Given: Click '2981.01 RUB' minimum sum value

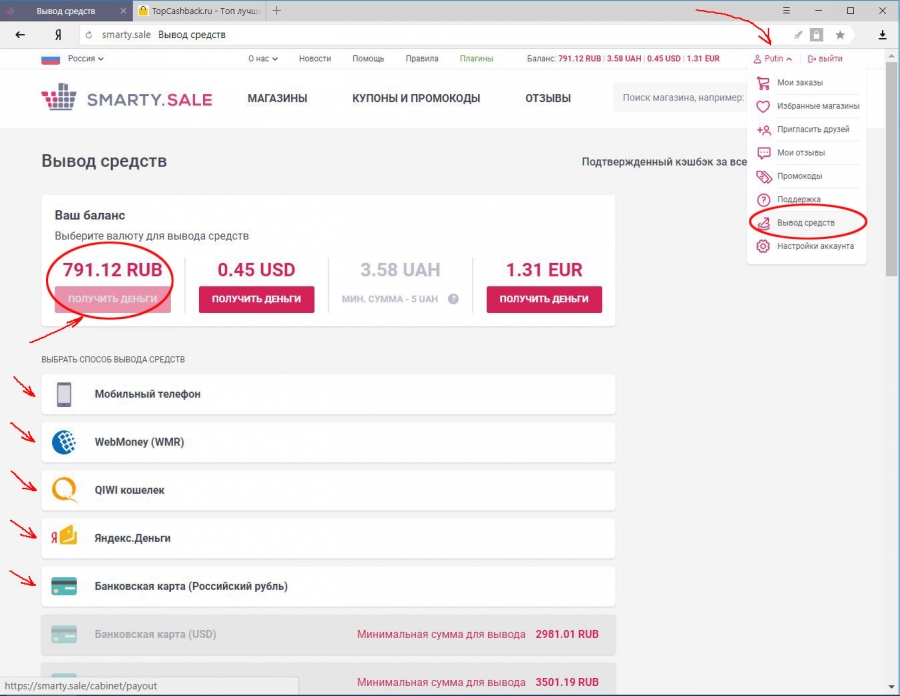Looking at the screenshot, I should (x=567, y=634).
